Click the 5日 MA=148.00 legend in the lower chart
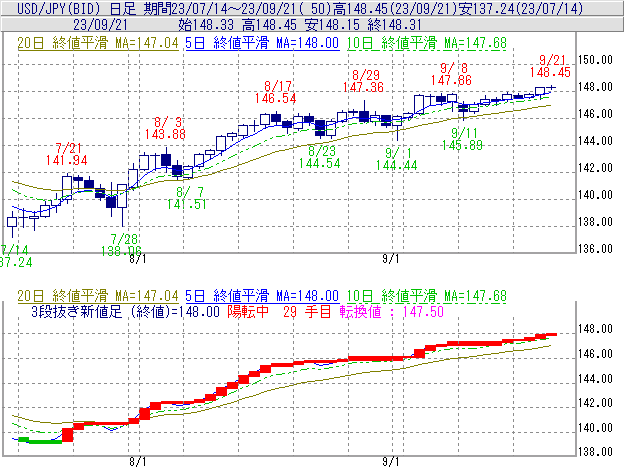The width and height of the screenshot is (624, 475). pyautogui.click(x=262, y=296)
